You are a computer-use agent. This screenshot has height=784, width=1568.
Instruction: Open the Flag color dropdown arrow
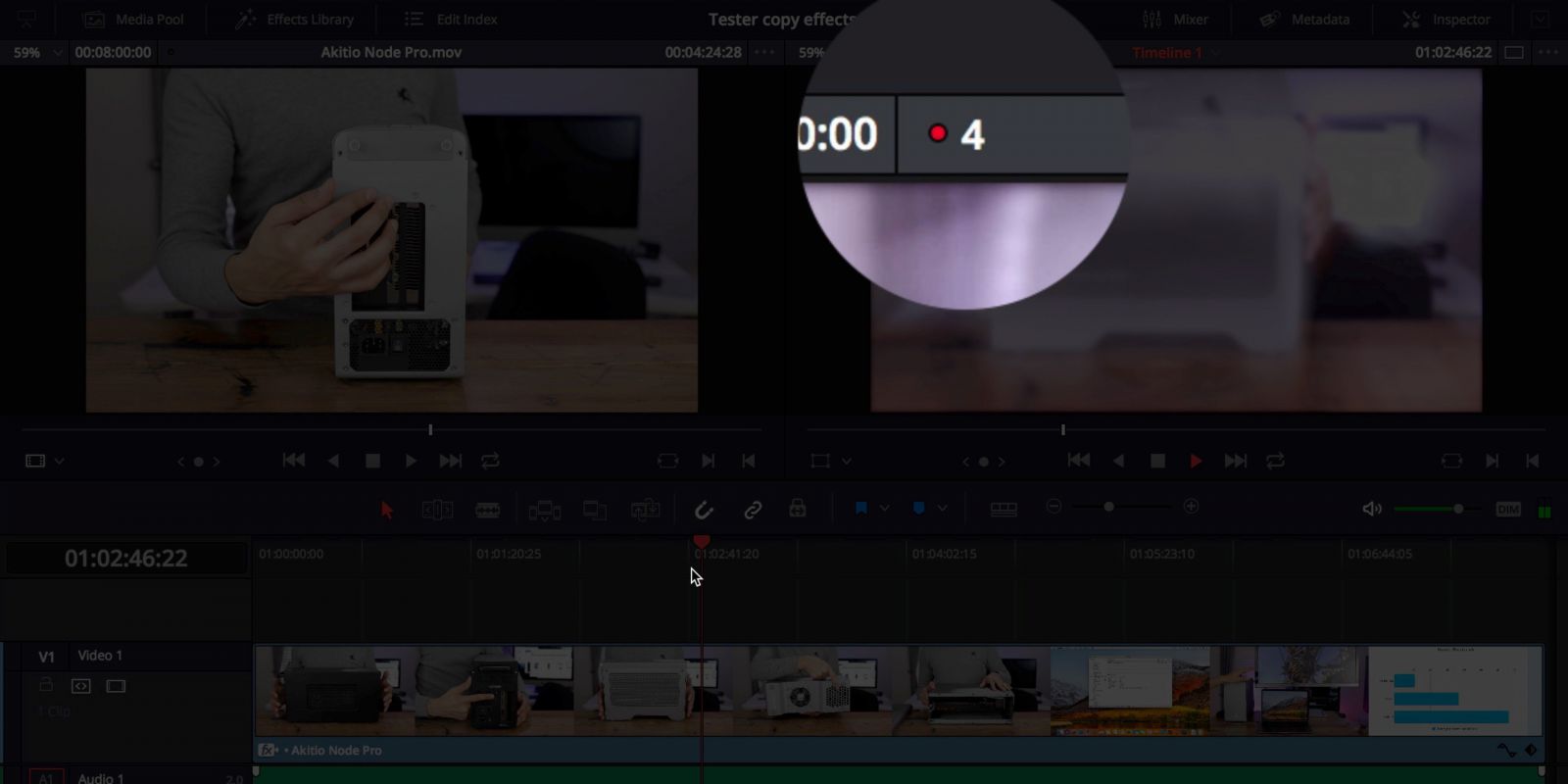click(884, 509)
